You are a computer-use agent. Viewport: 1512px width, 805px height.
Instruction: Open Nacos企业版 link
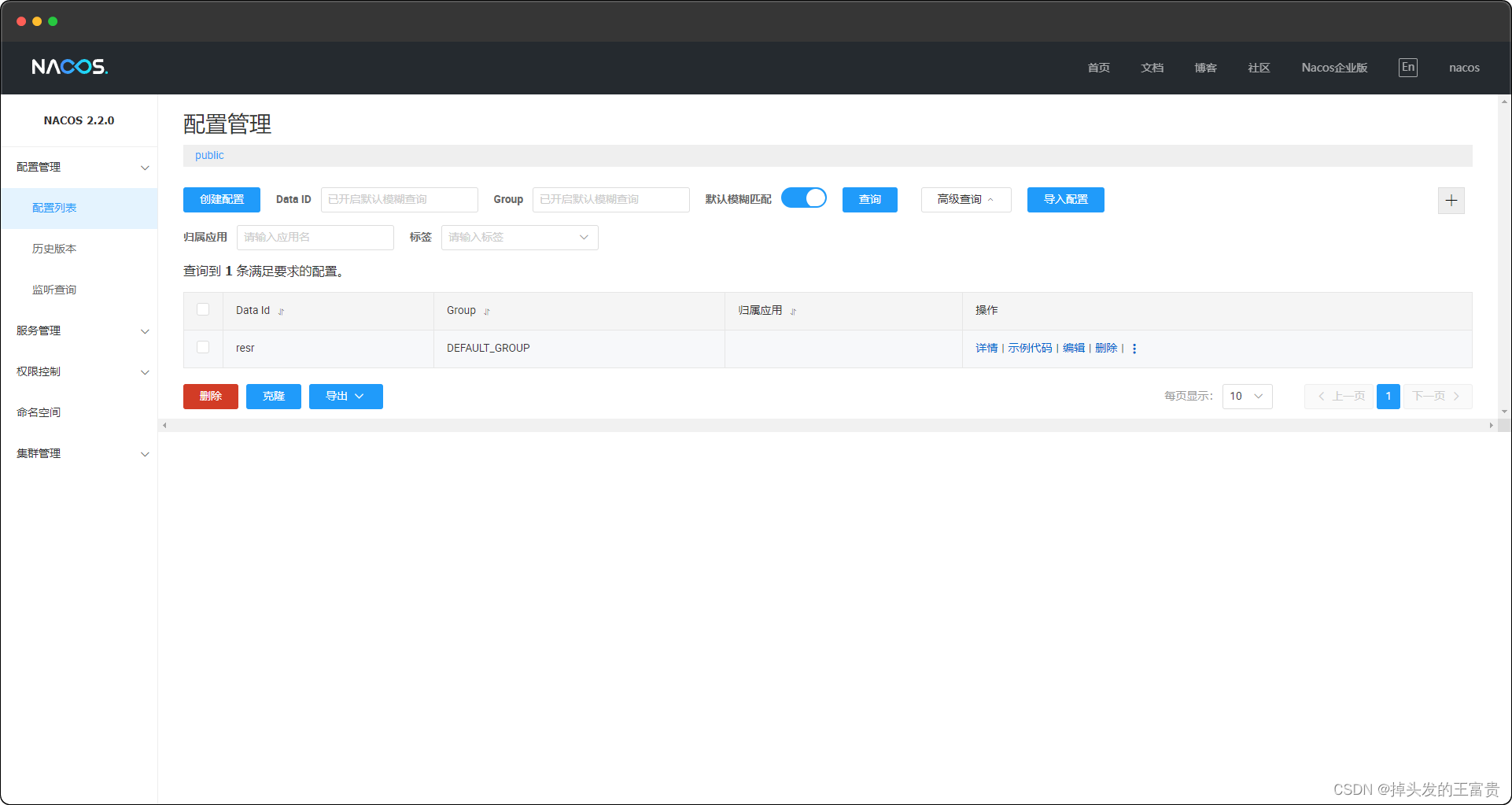pos(1334,68)
